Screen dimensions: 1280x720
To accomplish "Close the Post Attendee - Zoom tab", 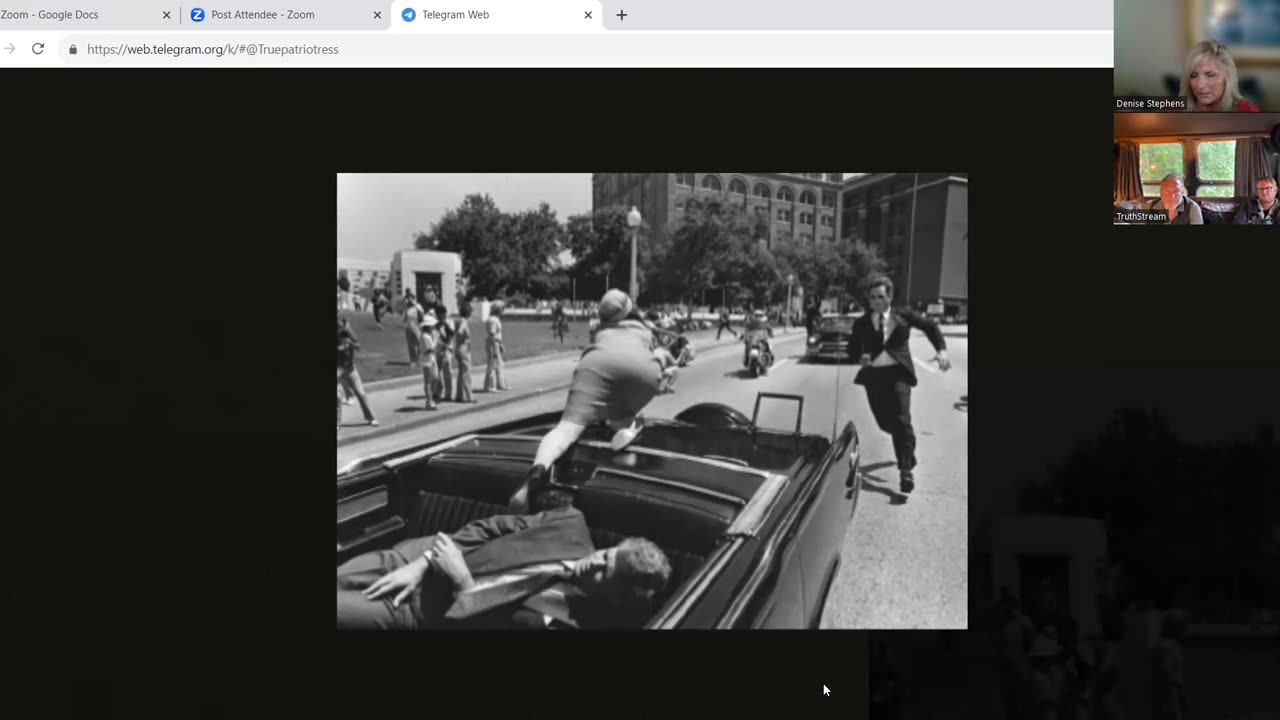I will pyautogui.click(x=377, y=15).
